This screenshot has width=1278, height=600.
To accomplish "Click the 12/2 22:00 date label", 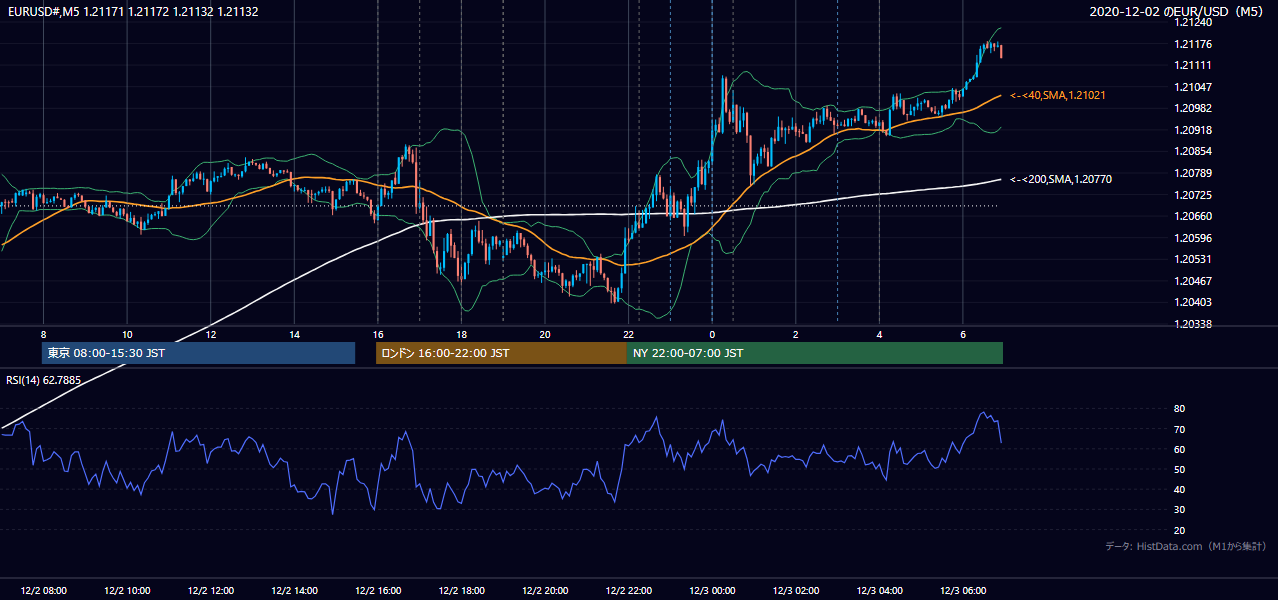I will (628, 591).
